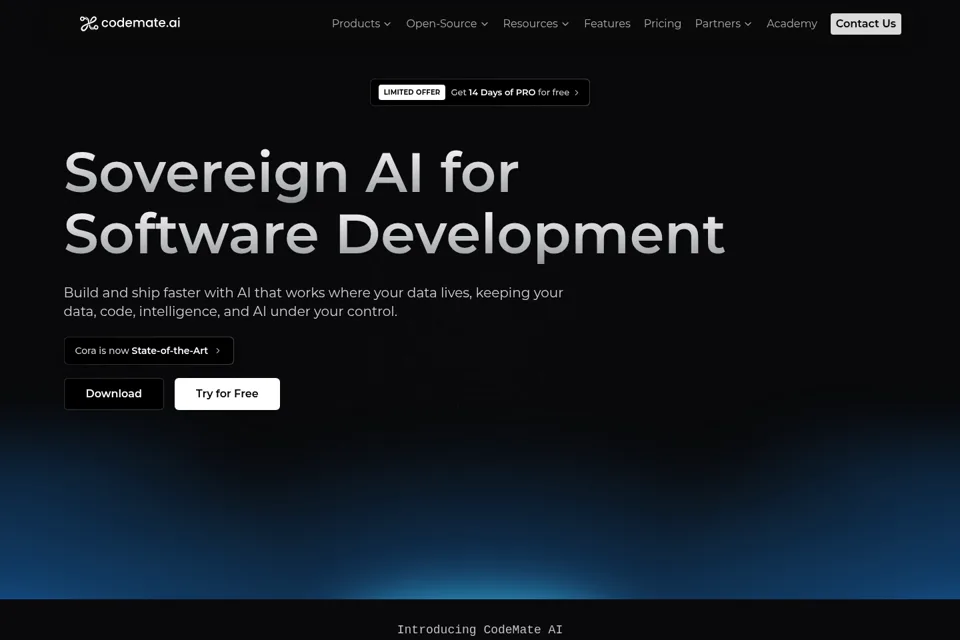960x640 pixels.
Task: Open the Products menu
Action: click(356, 23)
